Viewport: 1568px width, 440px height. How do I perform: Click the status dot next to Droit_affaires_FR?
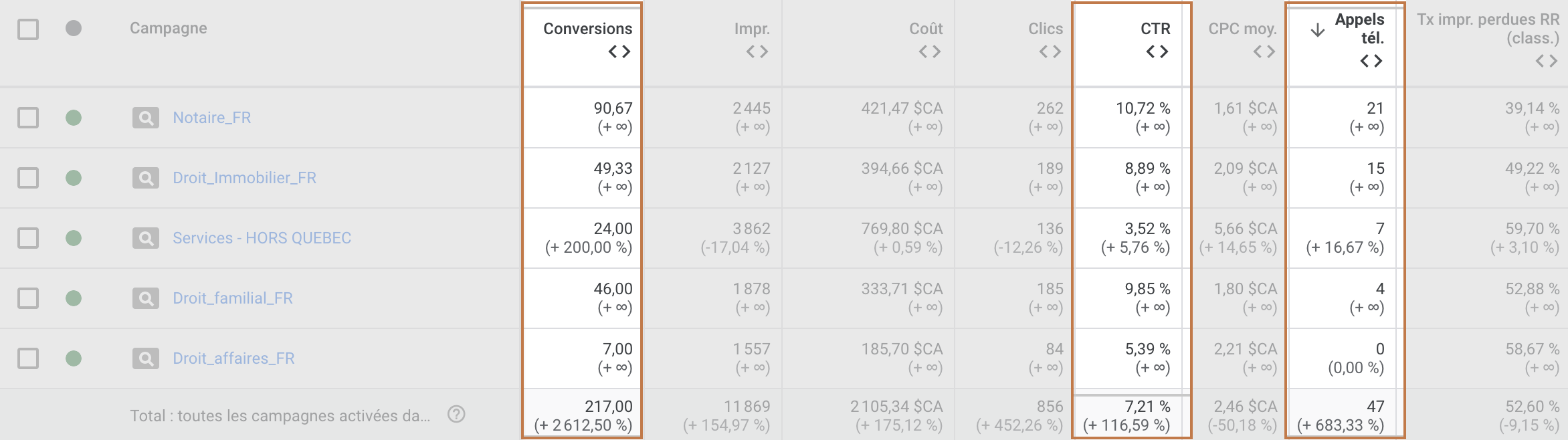coord(75,358)
